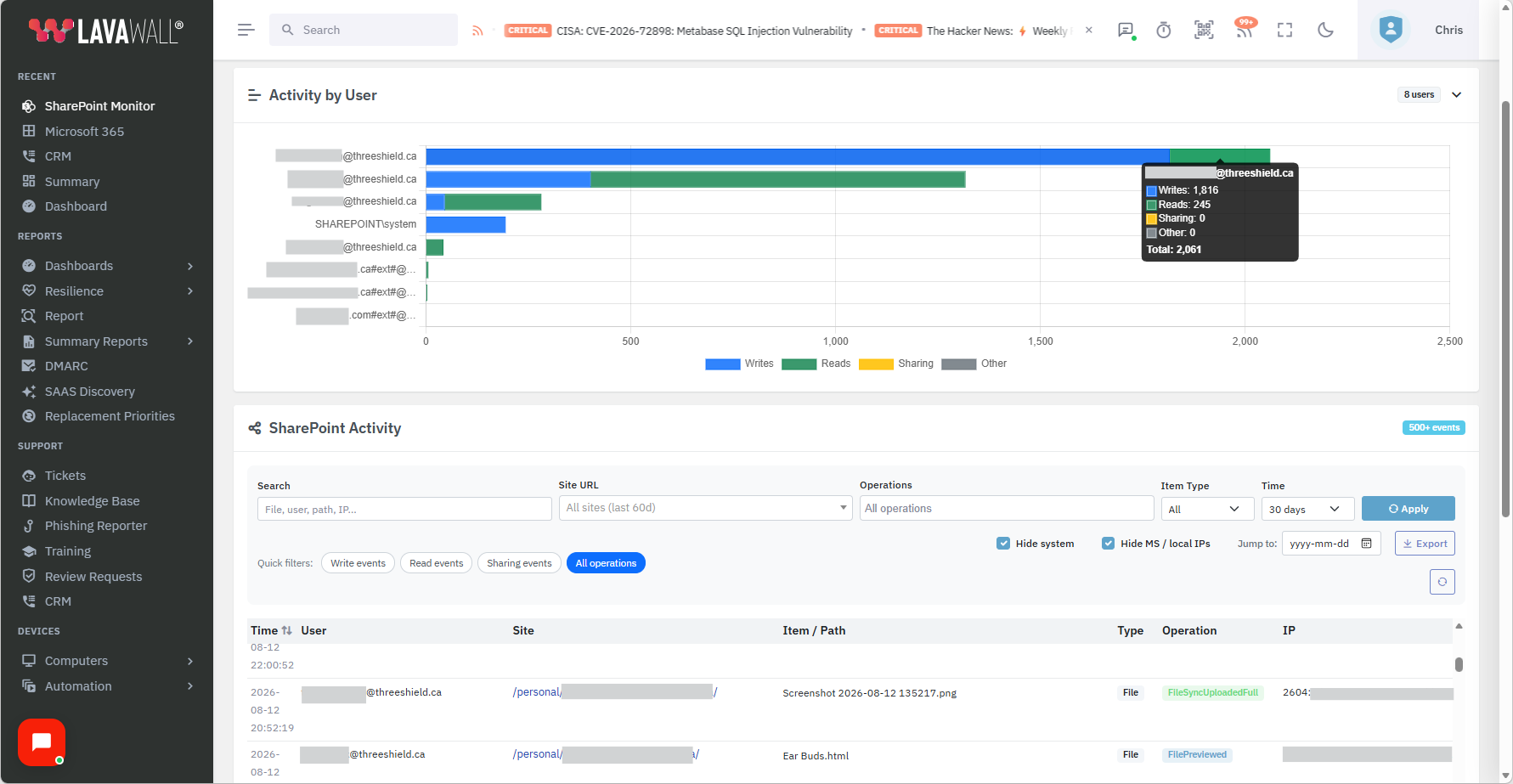Toggle Writes legend swatch
This screenshot has height=784, width=1513.
click(723, 364)
